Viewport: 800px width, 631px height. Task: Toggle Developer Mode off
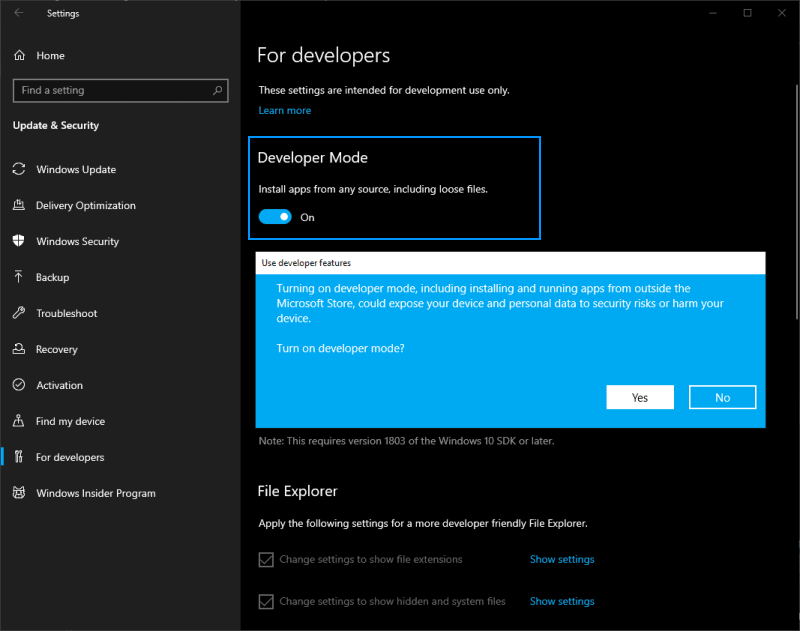click(x=275, y=216)
